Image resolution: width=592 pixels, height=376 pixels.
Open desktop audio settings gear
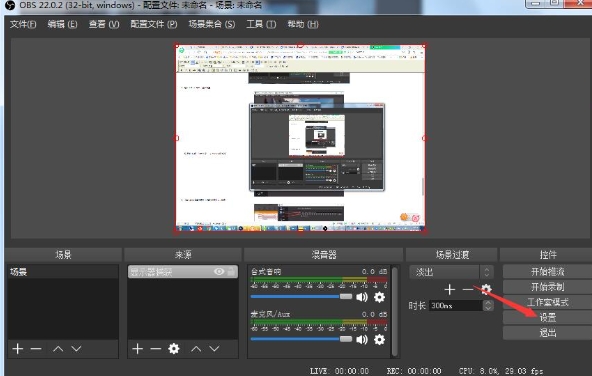click(379, 297)
